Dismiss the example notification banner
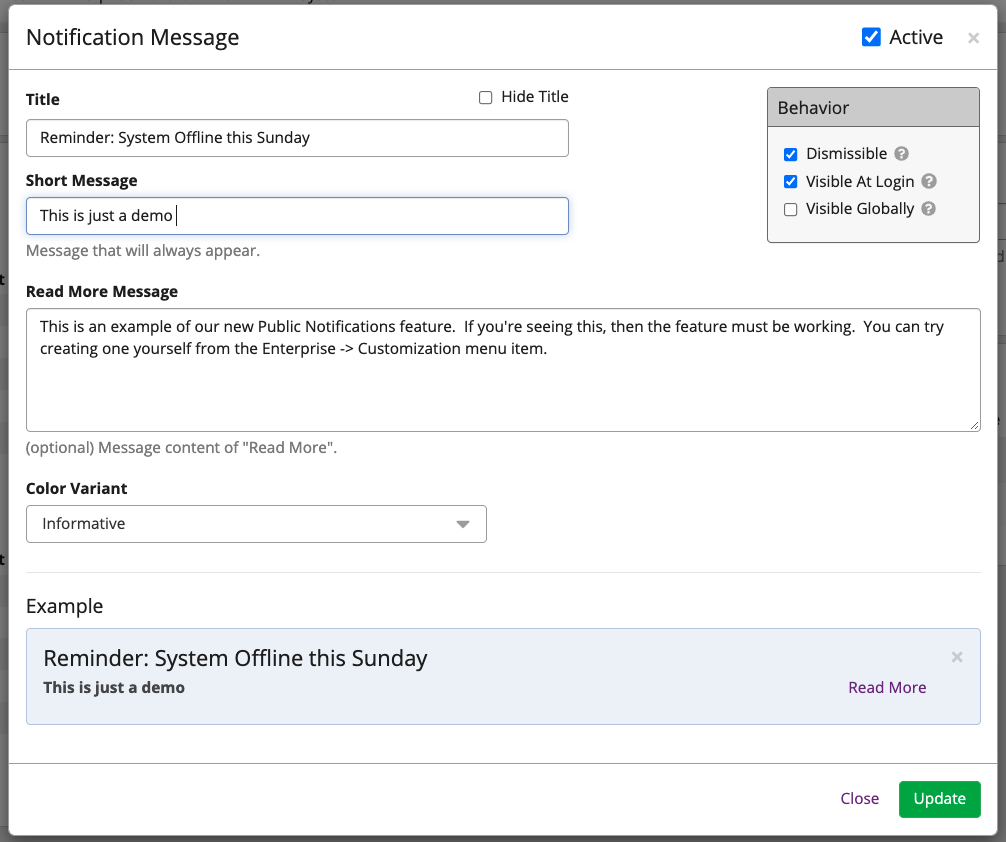This screenshot has height=842, width=1006. [957, 657]
